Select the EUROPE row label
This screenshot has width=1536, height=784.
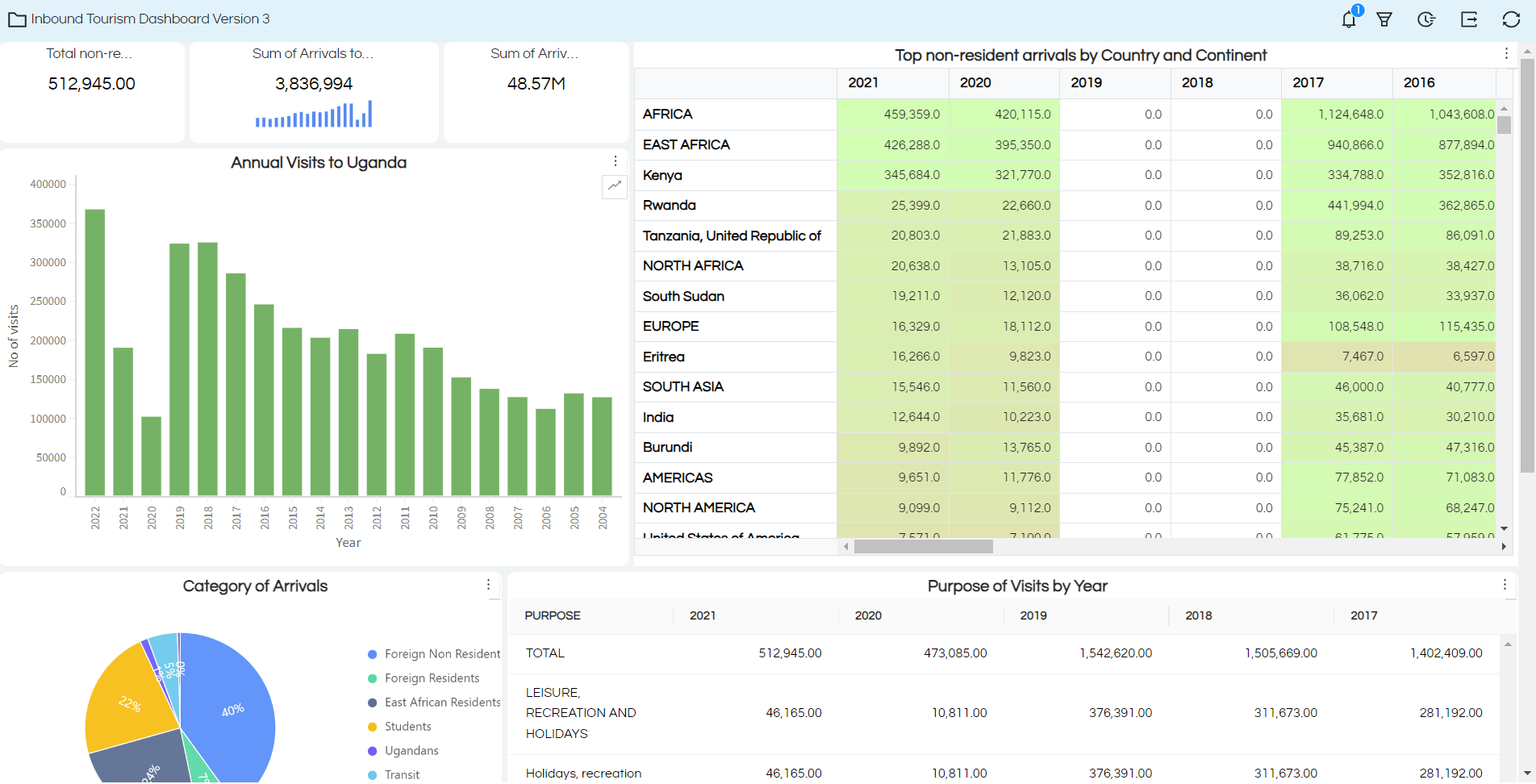[x=670, y=327]
